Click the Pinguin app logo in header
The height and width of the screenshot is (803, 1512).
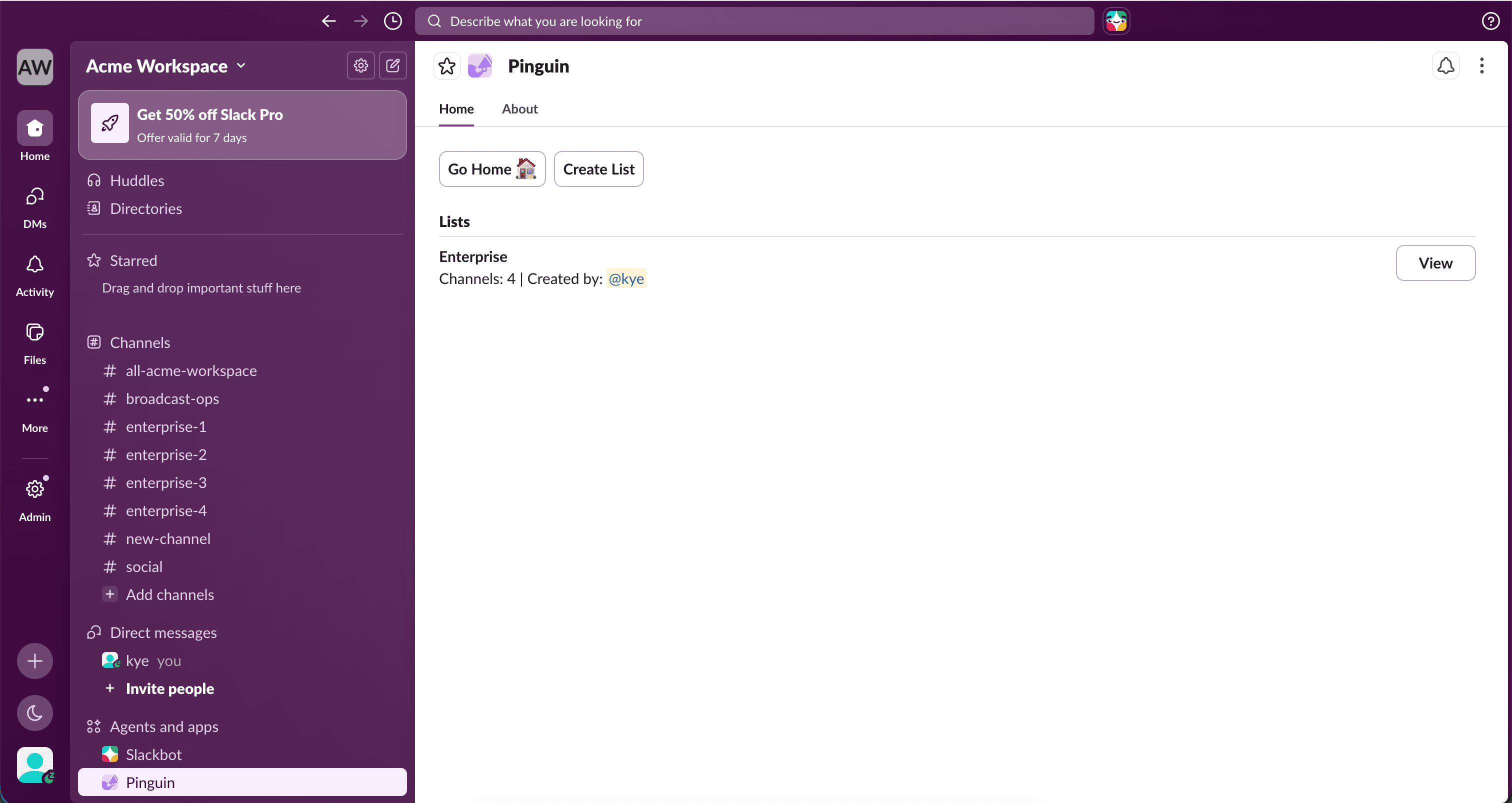479,65
